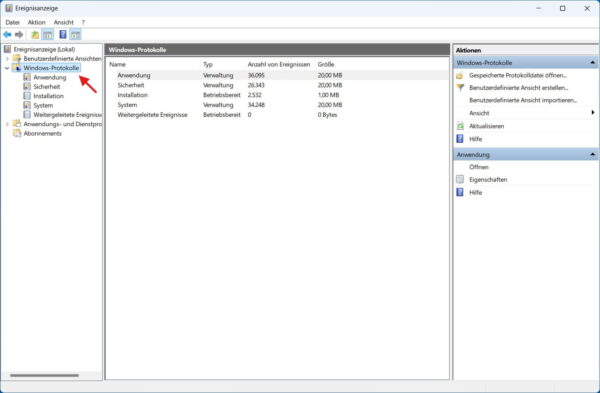600x393 pixels.
Task: Toggle the console tree pane toolbar icon
Action: [x=48, y=35]
